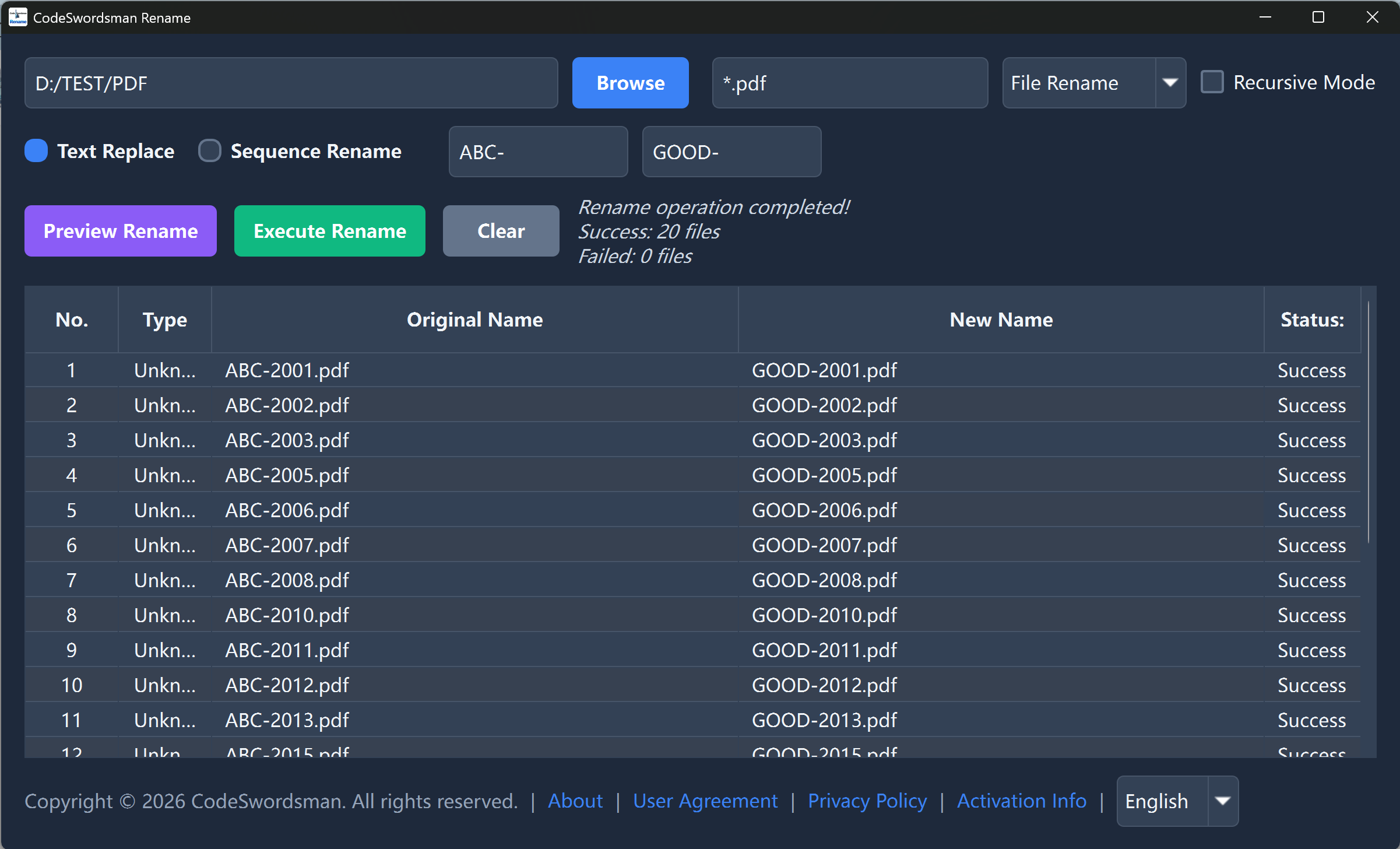1400x849 pixels.
Task: Run the Execute Rename button
Action: [330, 231]
